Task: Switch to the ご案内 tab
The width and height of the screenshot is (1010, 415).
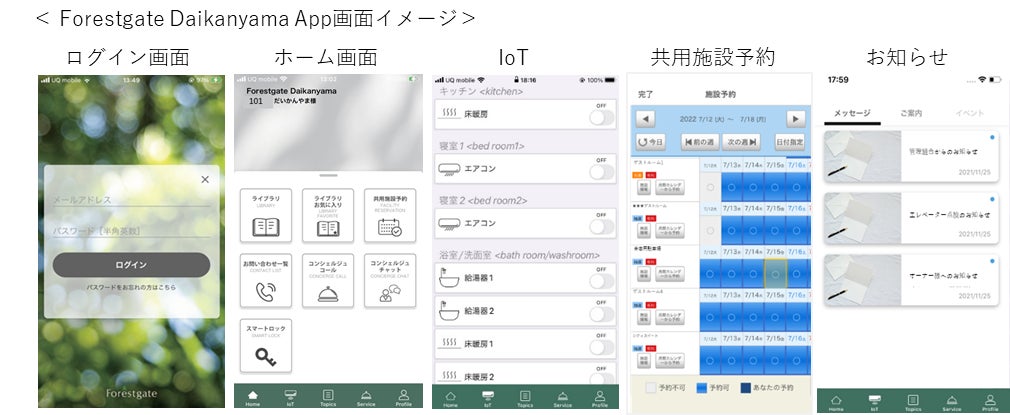Action: (911, 113)
